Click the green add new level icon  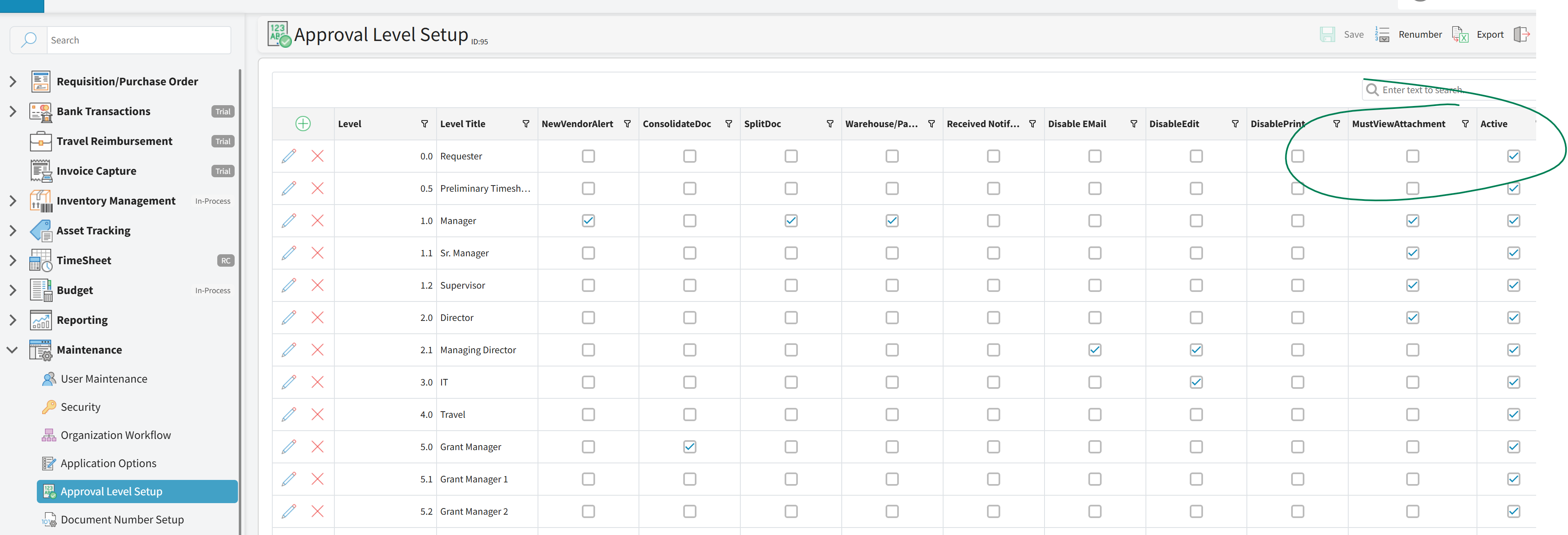point(303,124)
